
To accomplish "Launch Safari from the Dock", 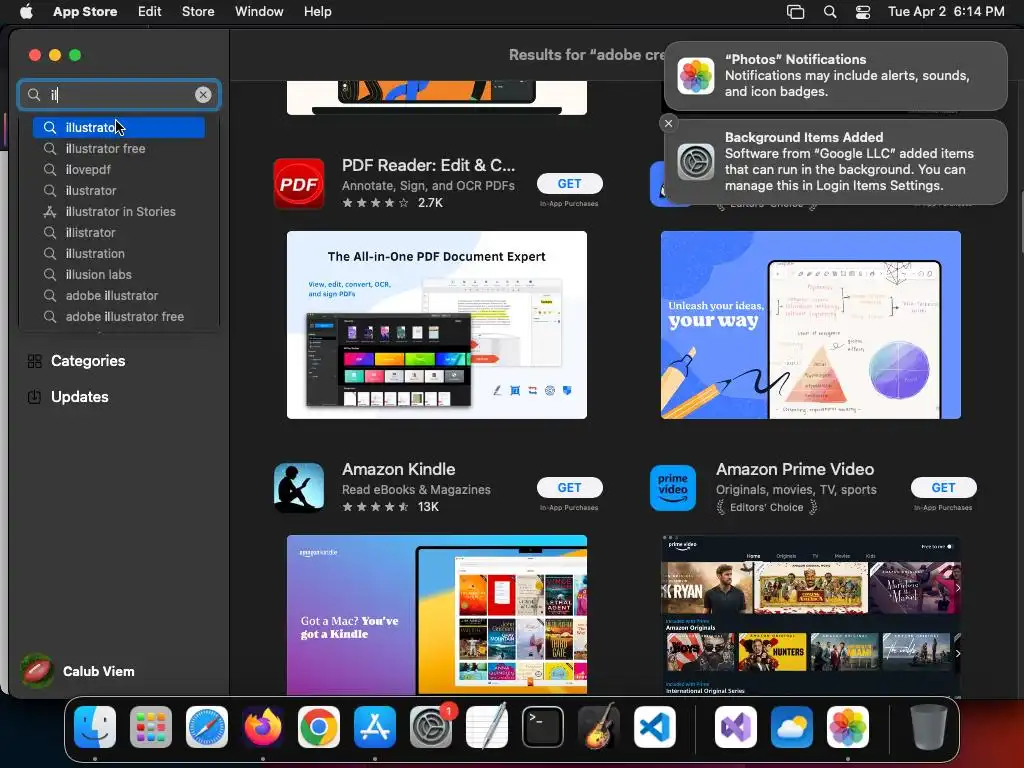I will tap(207, 727).
